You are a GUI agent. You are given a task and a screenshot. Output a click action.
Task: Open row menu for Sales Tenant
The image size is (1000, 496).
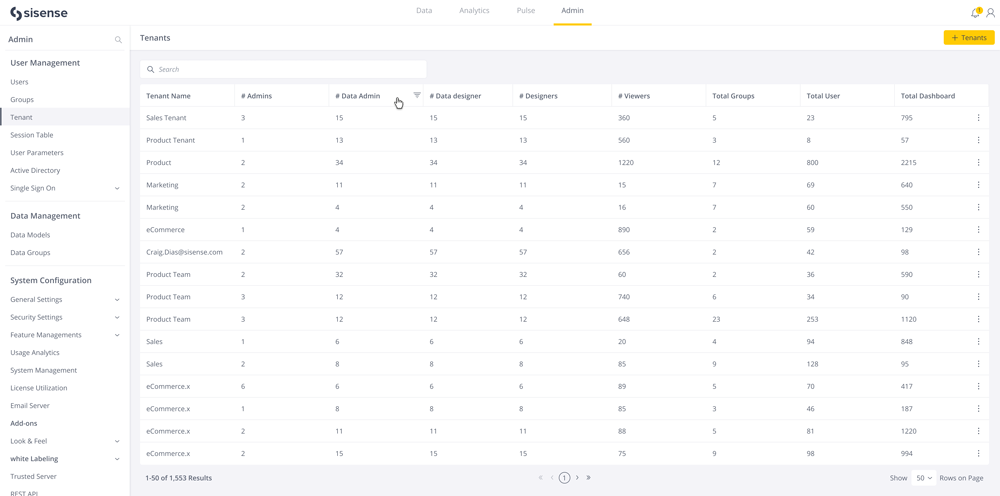coord(978,118)
